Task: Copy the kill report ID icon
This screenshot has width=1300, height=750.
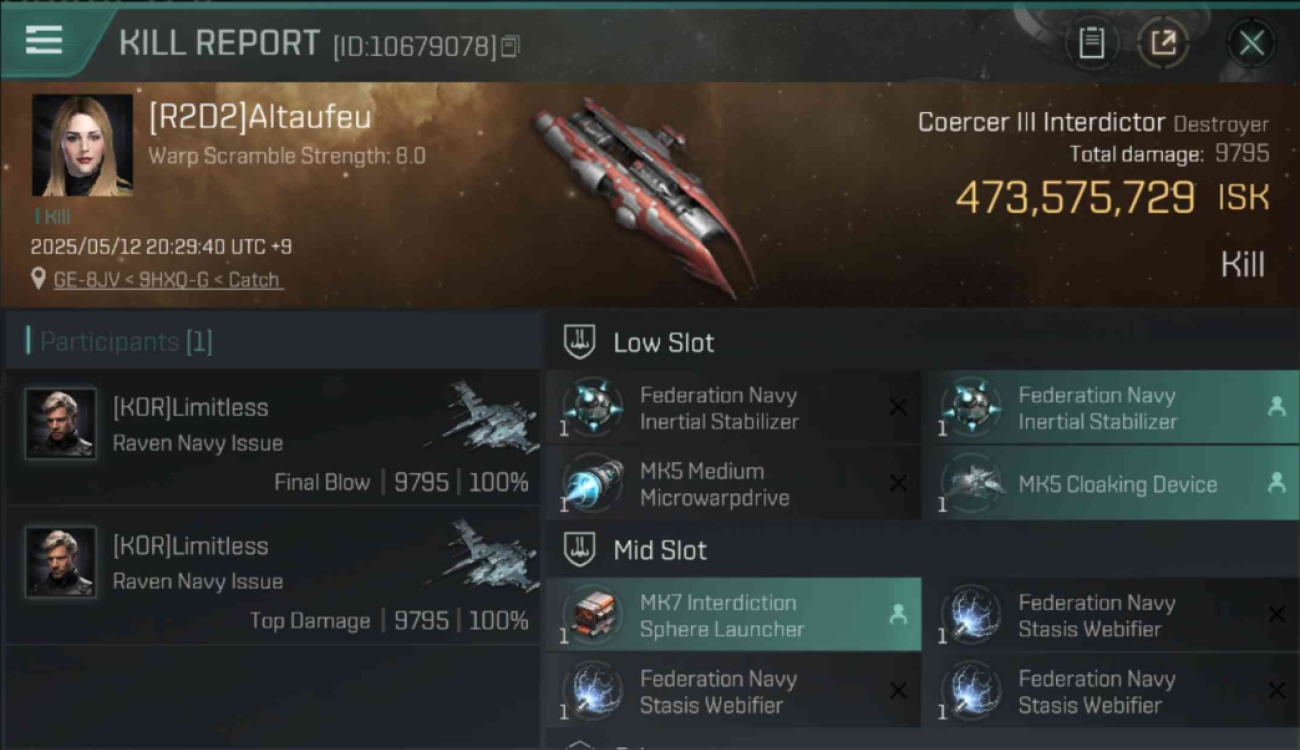Action: click(x=510, y=46)
